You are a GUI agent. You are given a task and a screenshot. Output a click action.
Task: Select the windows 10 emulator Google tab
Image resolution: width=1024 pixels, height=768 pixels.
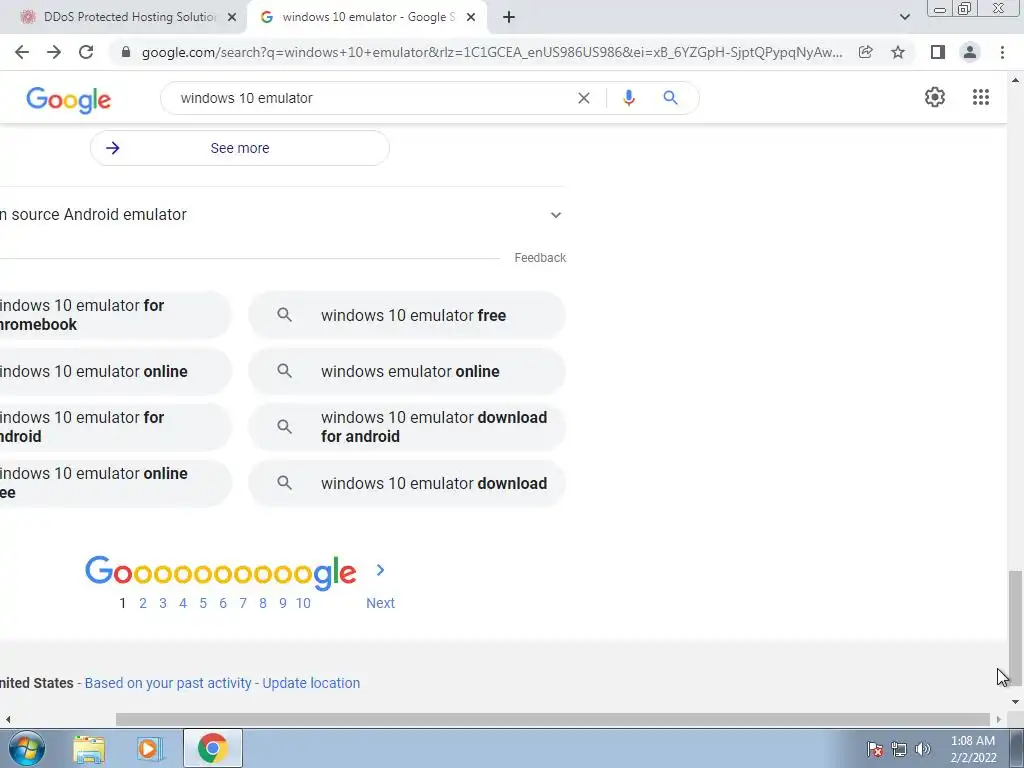pyautogui.click(x=368, y=18)
